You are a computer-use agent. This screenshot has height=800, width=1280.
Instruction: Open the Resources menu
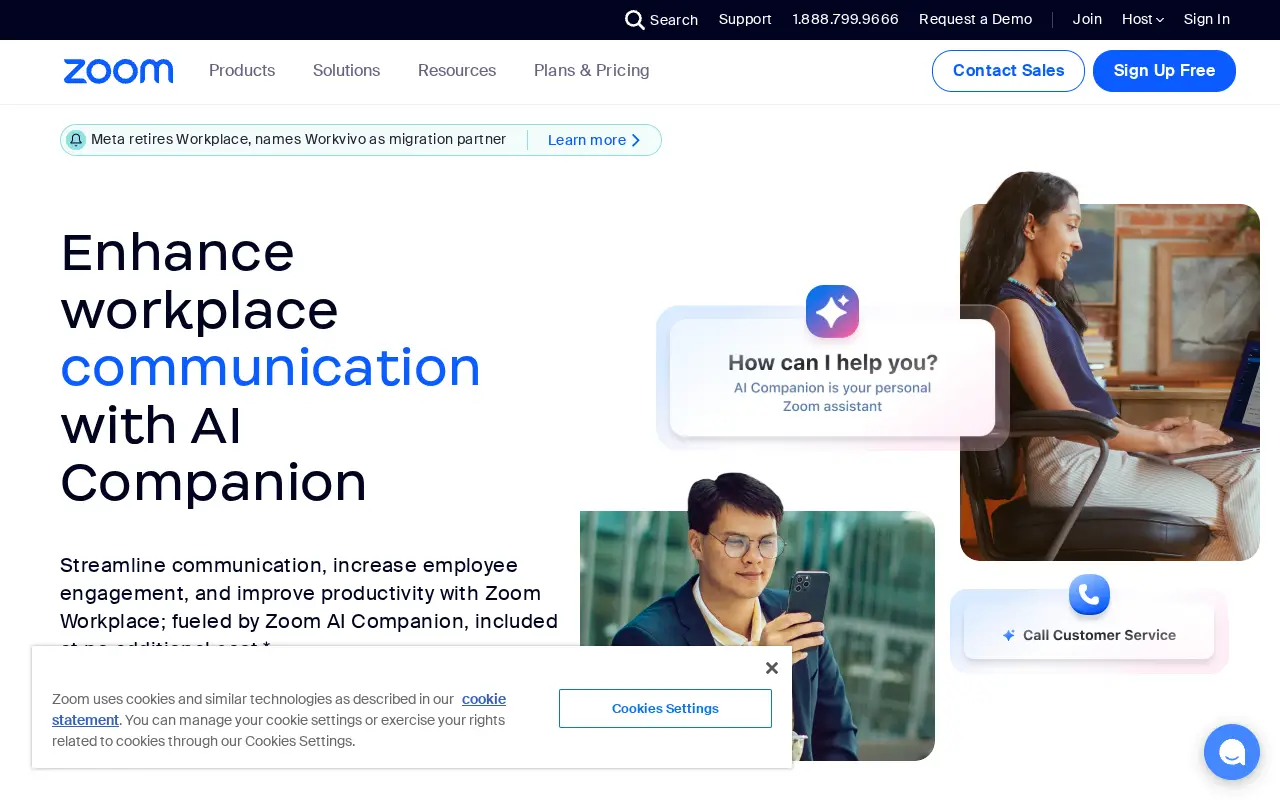click(x=457, y=71)
